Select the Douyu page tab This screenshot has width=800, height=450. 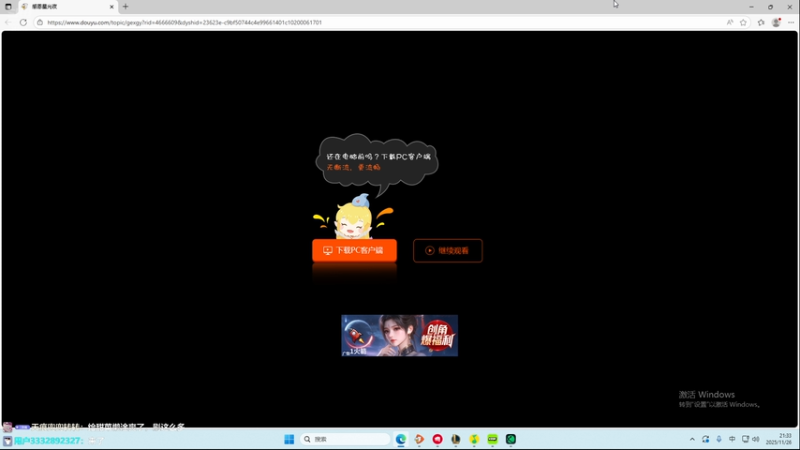(x=68, y=7)
